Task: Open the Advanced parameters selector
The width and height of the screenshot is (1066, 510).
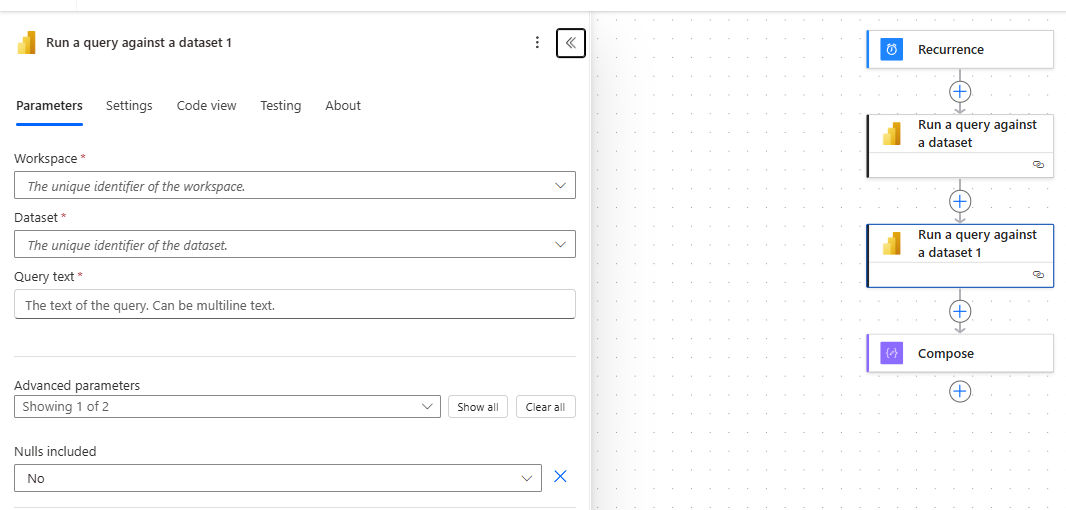Action: click(x=227, y=407)
